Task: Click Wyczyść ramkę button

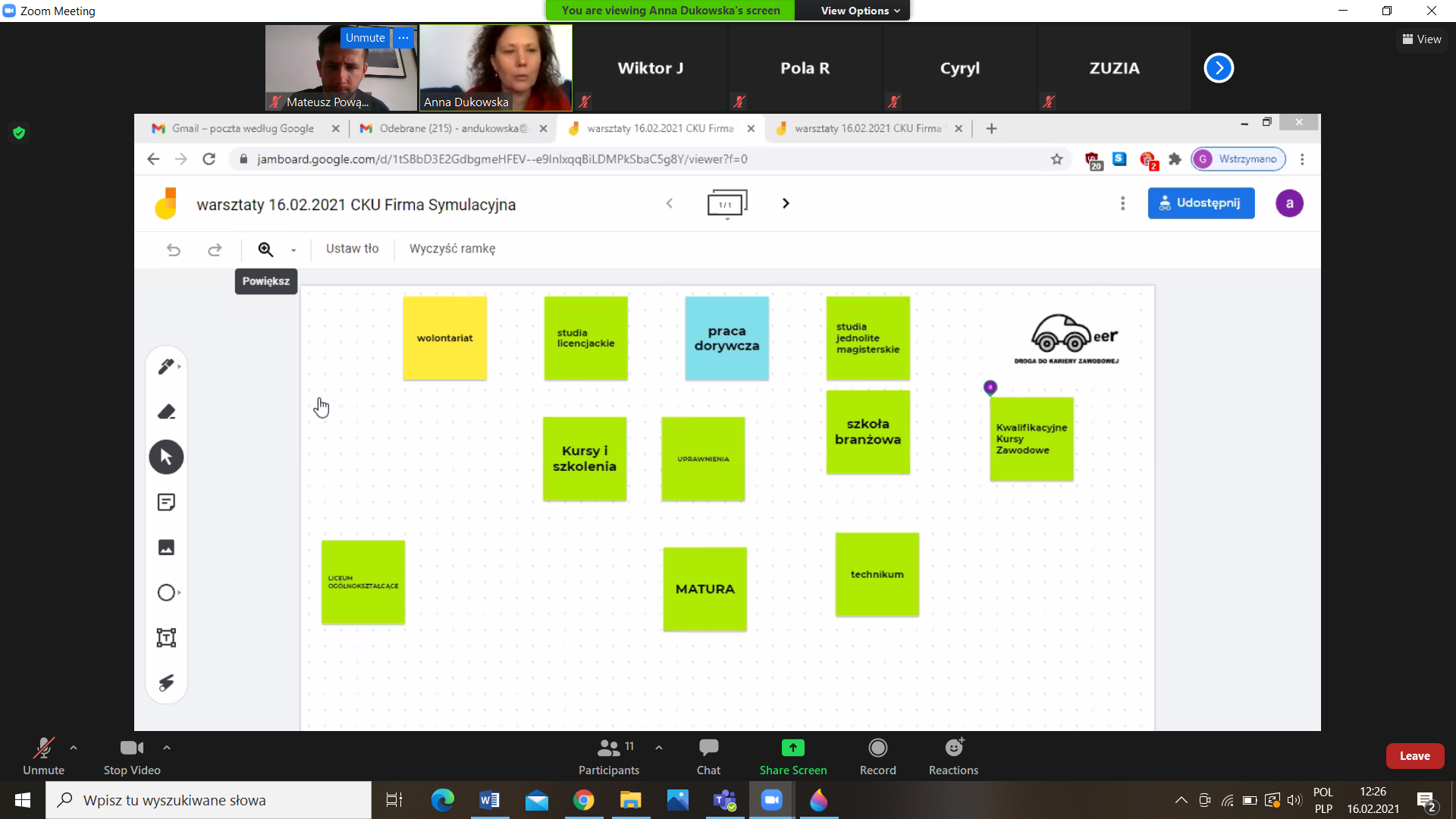Action: point(452,249)
